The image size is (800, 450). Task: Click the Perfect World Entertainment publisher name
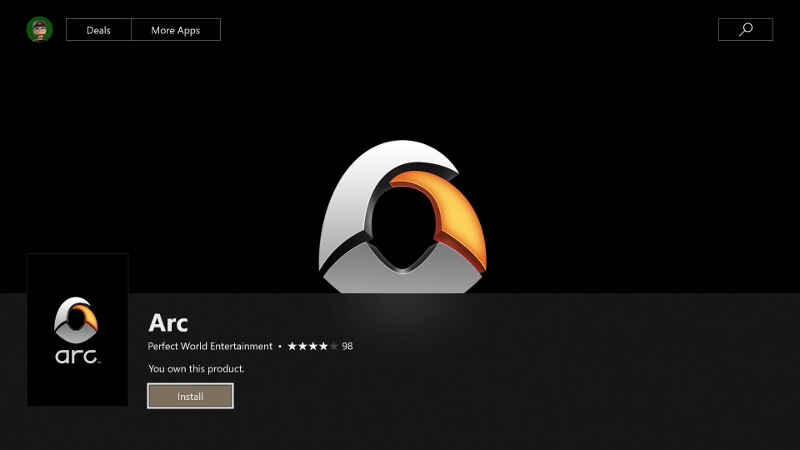210,346
